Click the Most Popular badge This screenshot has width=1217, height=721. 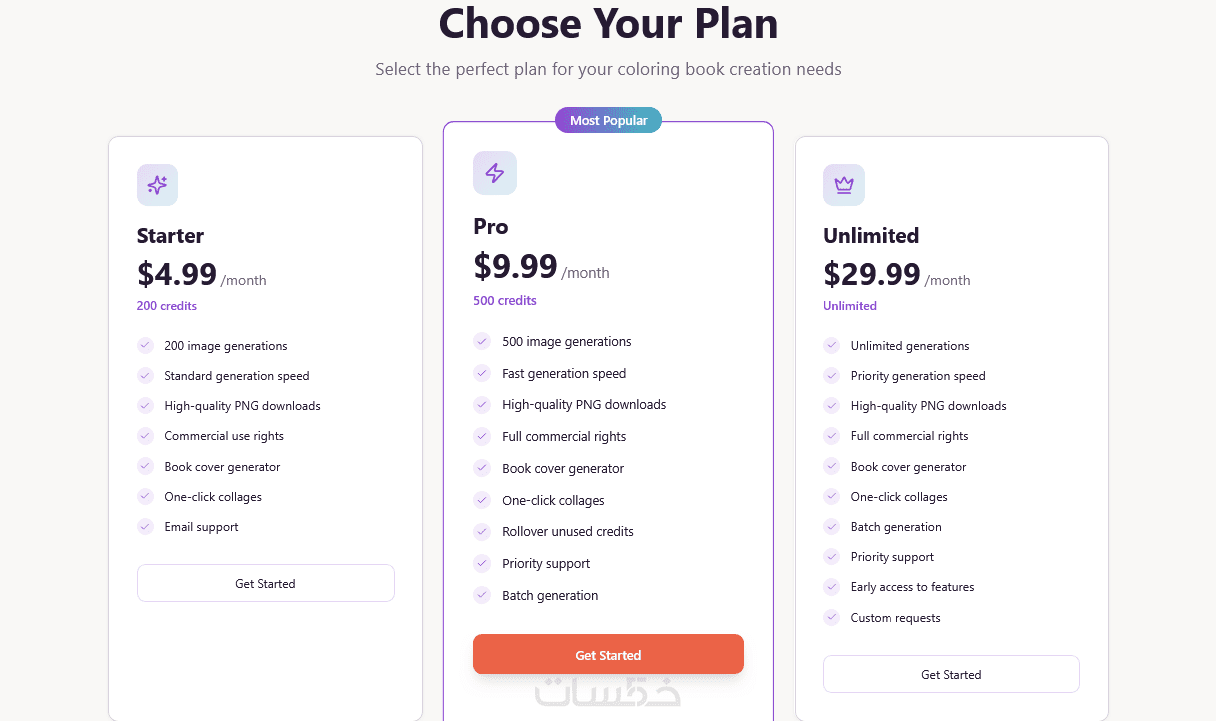608,120
